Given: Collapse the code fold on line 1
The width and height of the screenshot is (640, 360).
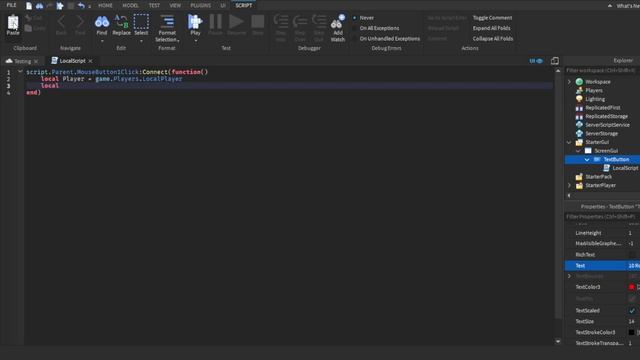Looking at the screenshot, I should pos(20,71).
